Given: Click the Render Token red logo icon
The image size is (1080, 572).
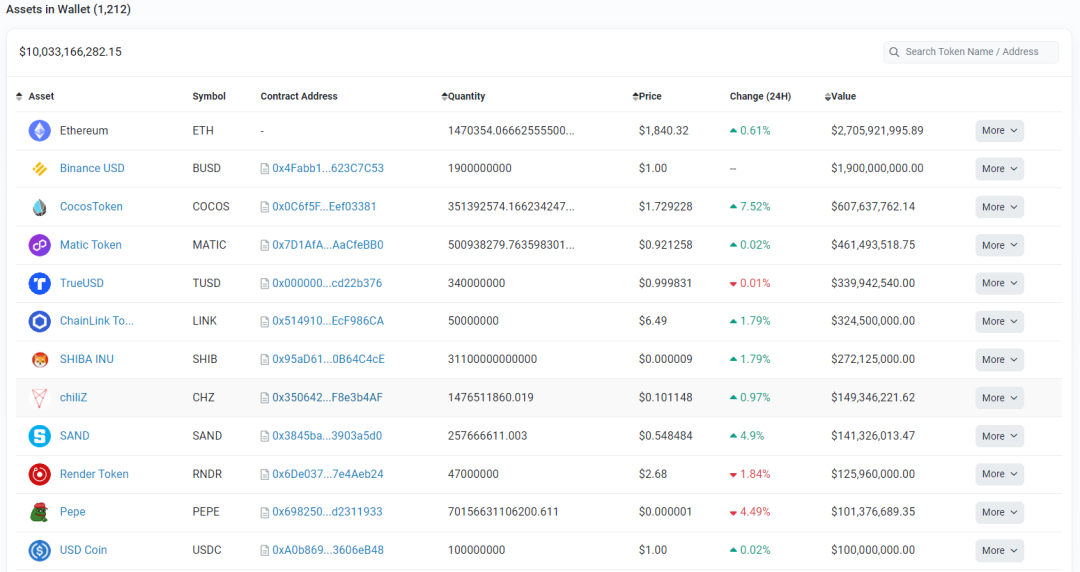Looking at the screenshot, I should click(x=39, y=474).
